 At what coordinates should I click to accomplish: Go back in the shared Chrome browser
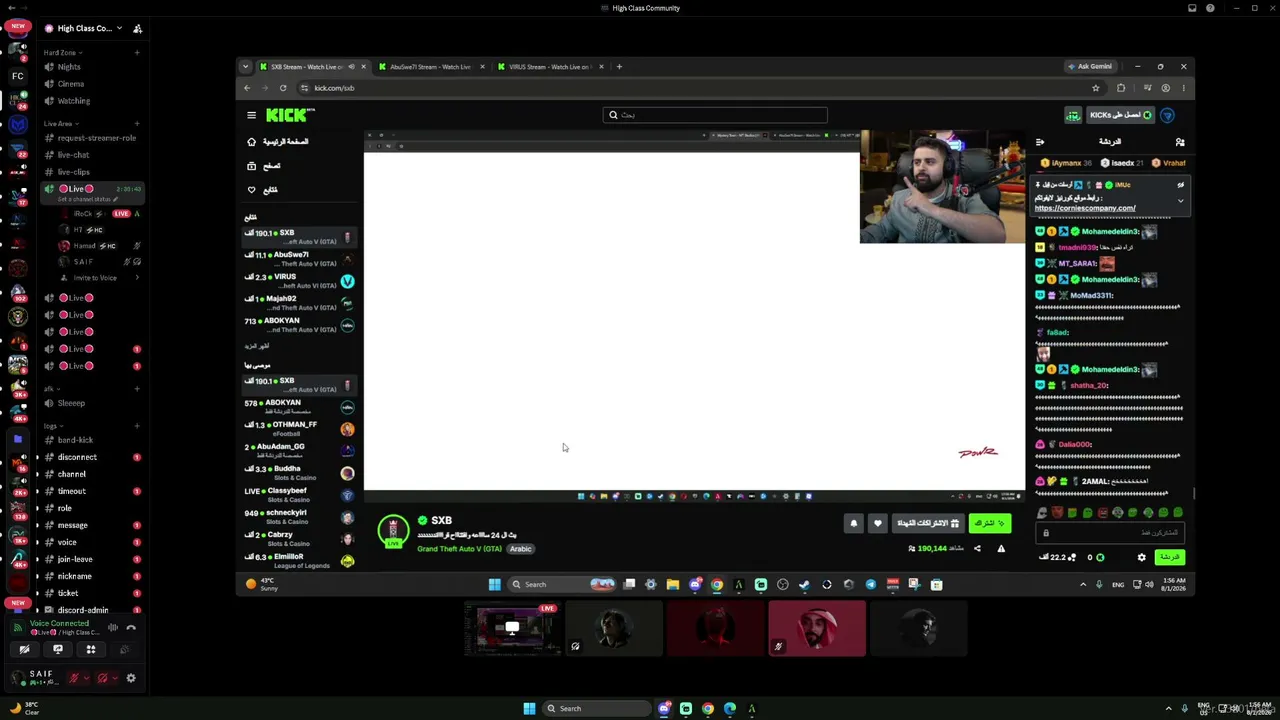(247, 88)
